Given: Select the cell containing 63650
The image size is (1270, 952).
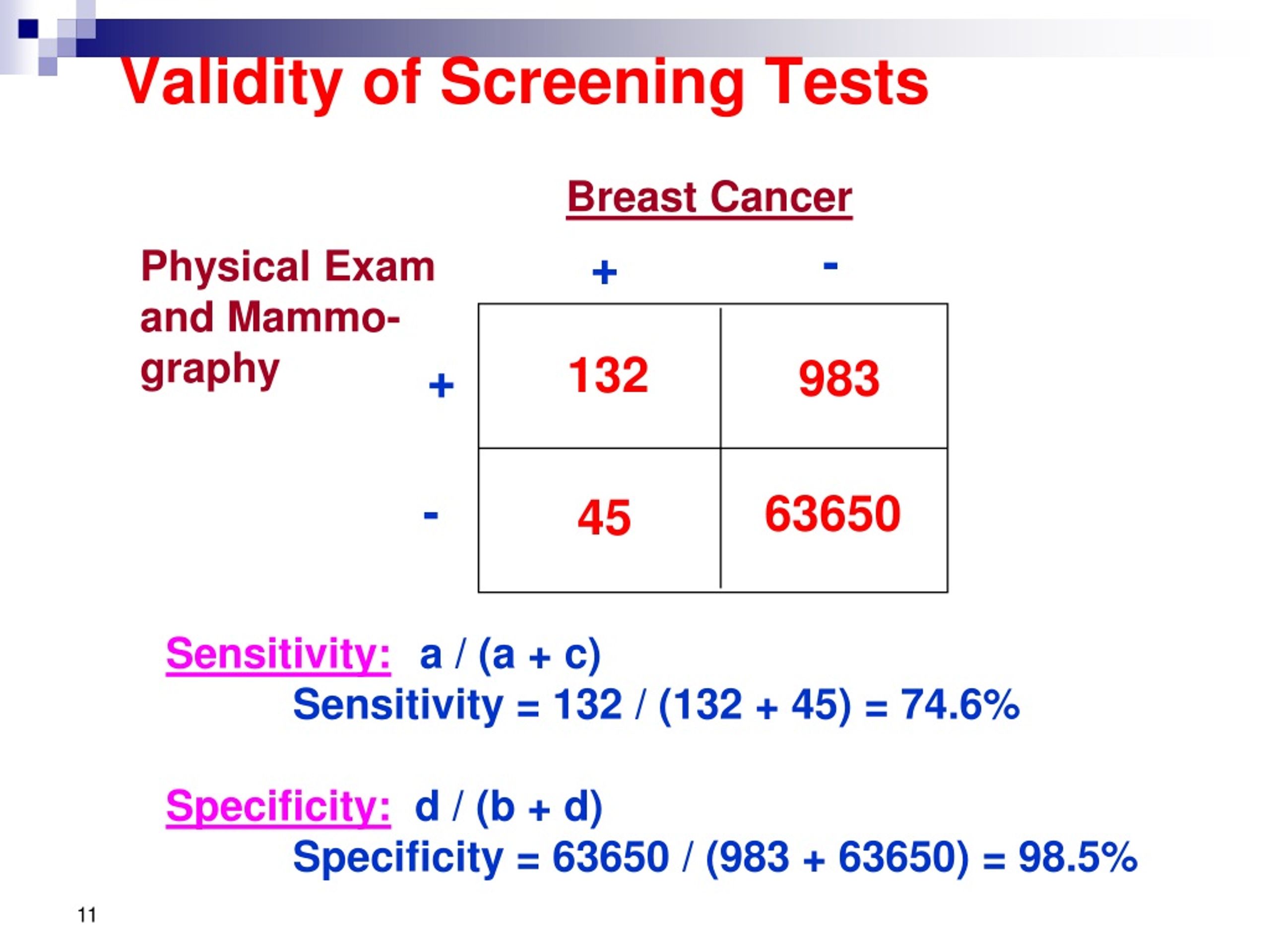Looking at the screenshot, I should 834,521.
